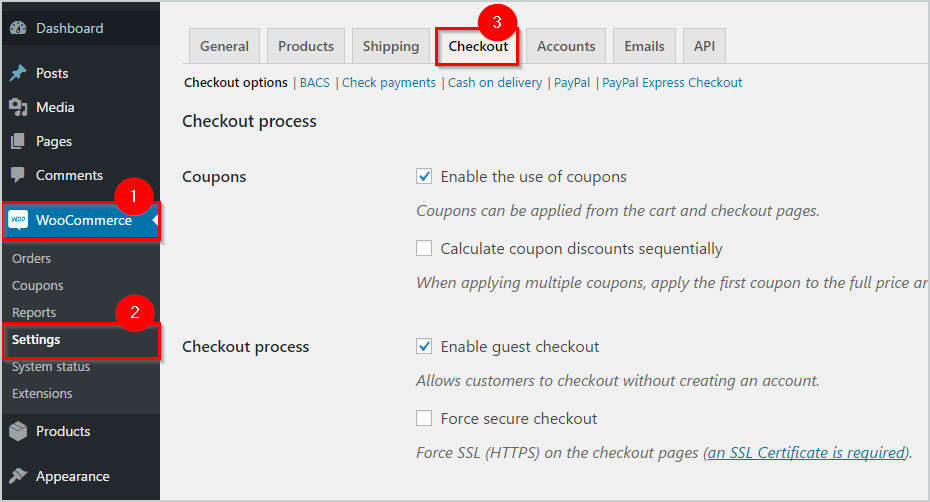Click the 'Enable guest checkout' label
The width and height of the screenshot is (930, 502).
[x=520, y=347]
